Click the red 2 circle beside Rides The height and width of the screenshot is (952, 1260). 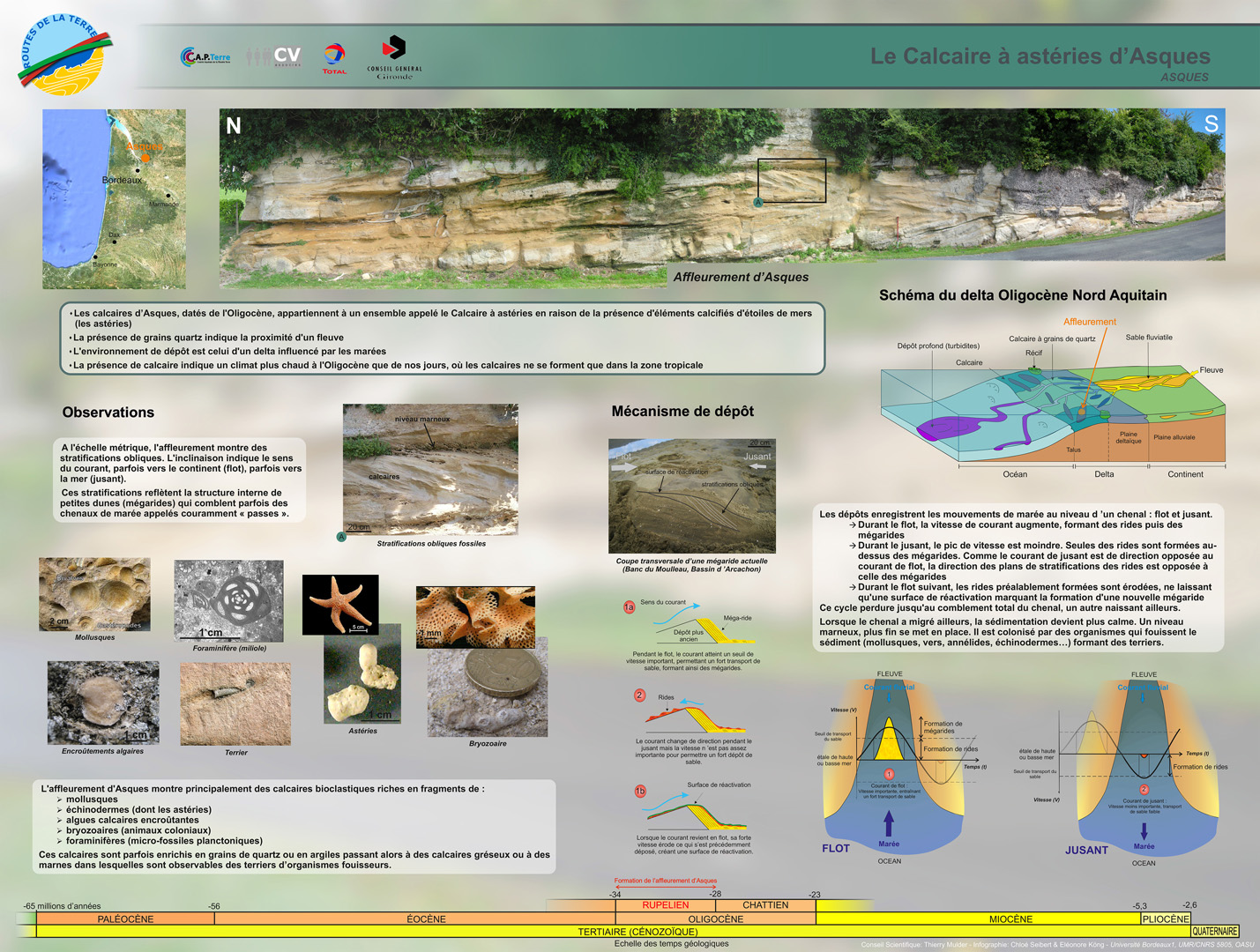click(x=640, y=695)
